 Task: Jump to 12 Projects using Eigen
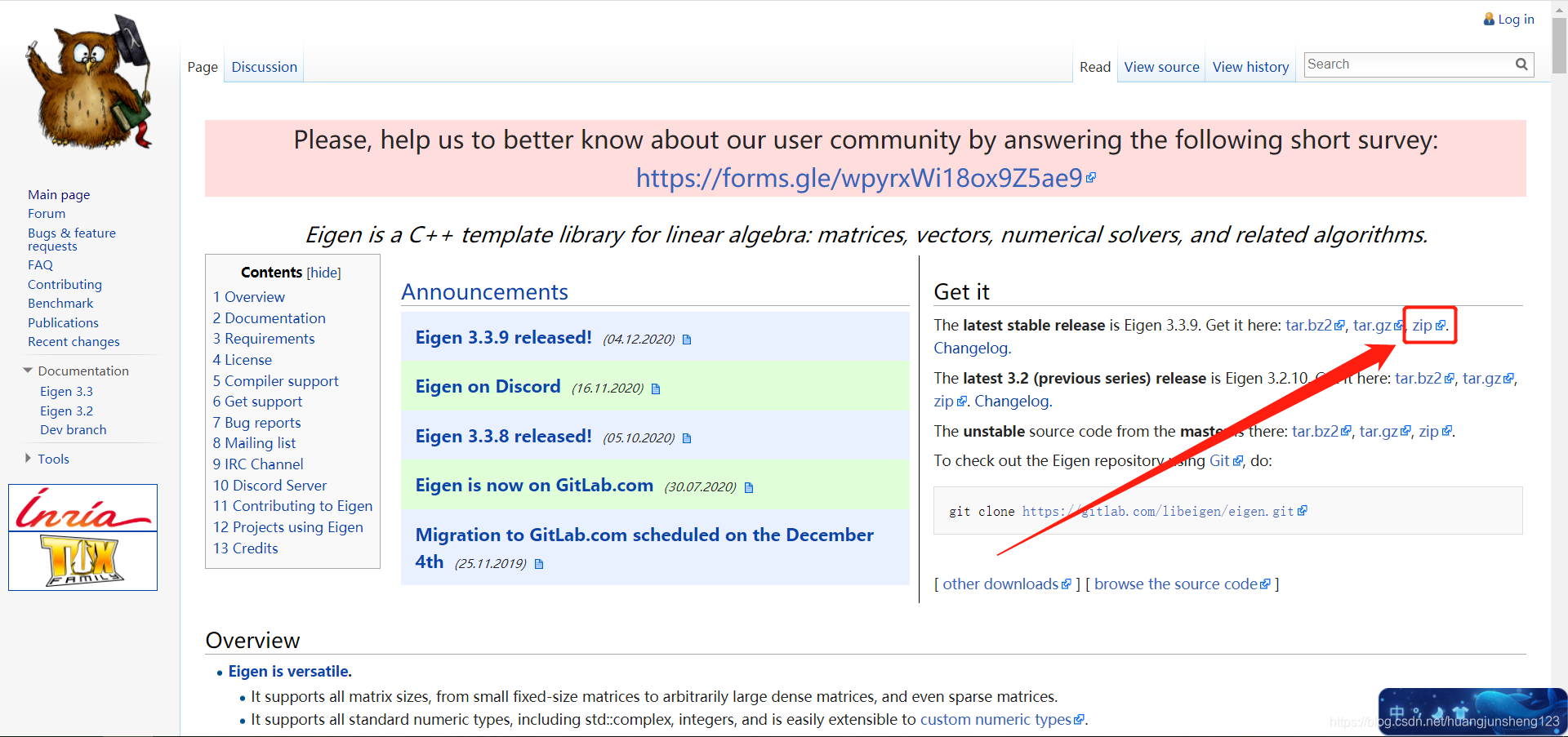click(288, 527)
